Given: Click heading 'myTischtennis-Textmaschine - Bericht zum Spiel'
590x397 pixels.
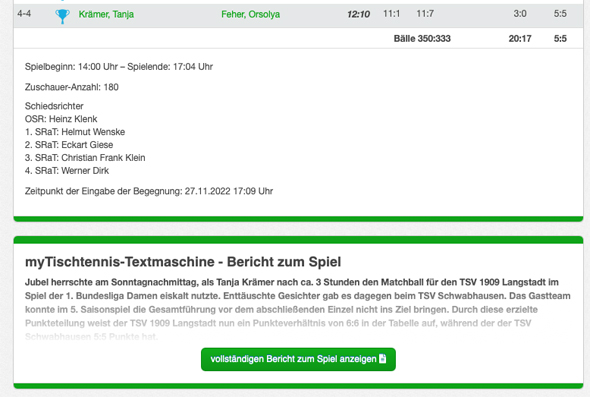Looking at the screenshot, I should tap(183, 262).
